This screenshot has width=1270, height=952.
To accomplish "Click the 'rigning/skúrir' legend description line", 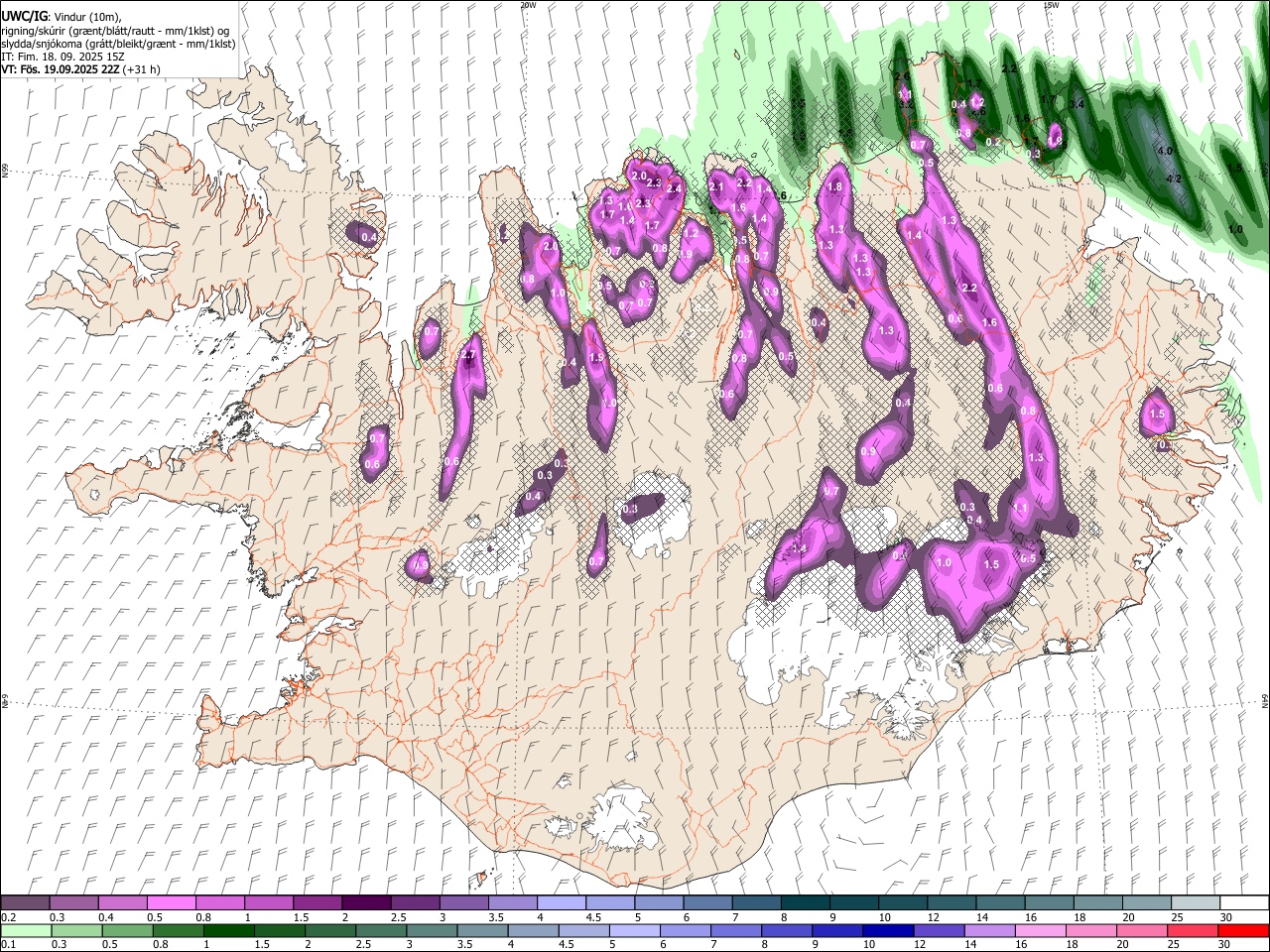I will pyautogui.click(x=115, y=31).
